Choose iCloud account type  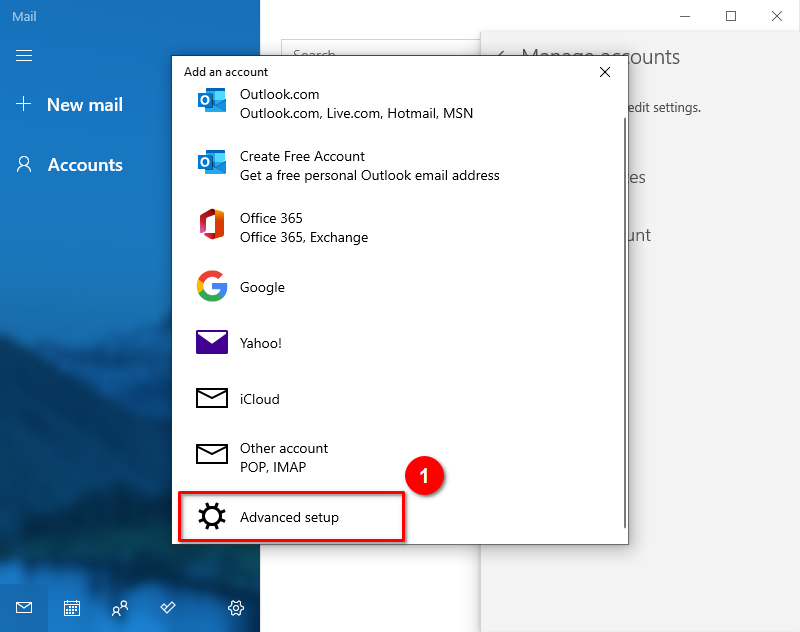398,399
